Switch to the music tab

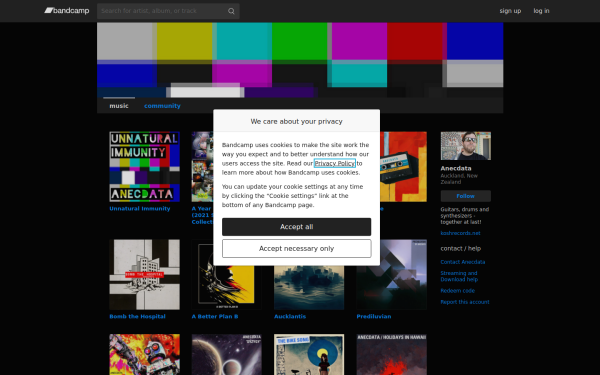(119, 106)
